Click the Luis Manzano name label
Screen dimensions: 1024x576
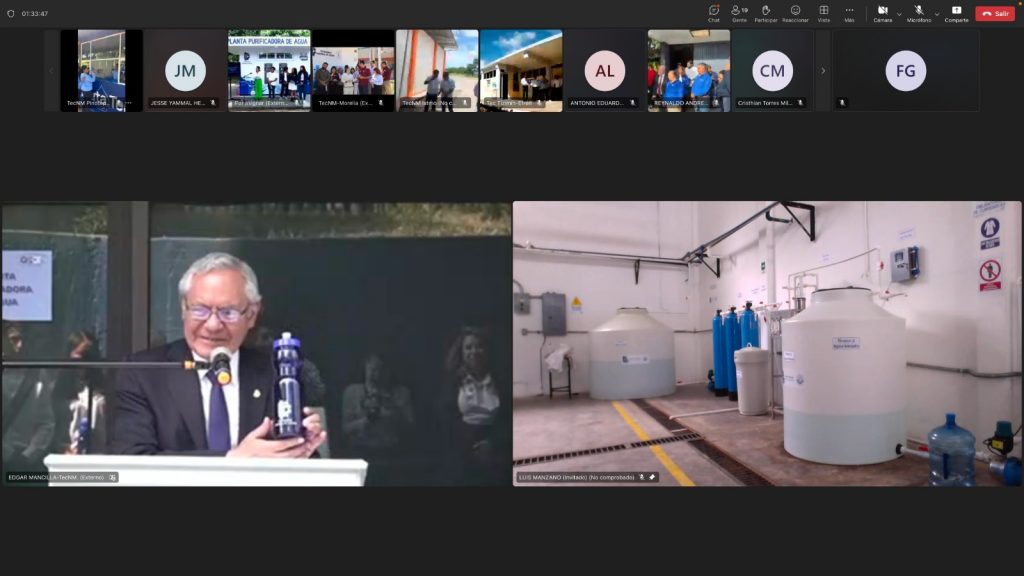tap(577, 477)
